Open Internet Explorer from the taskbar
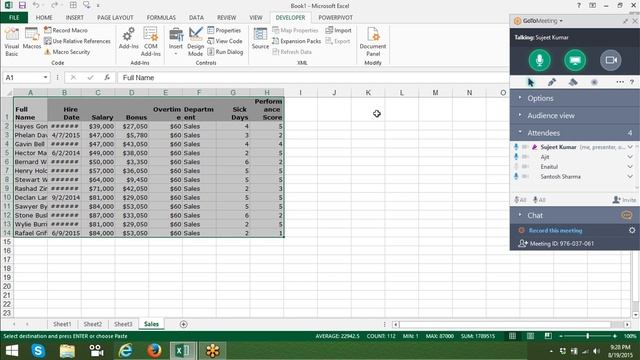Viewport: 640px width, 360px height. point(125,351)
